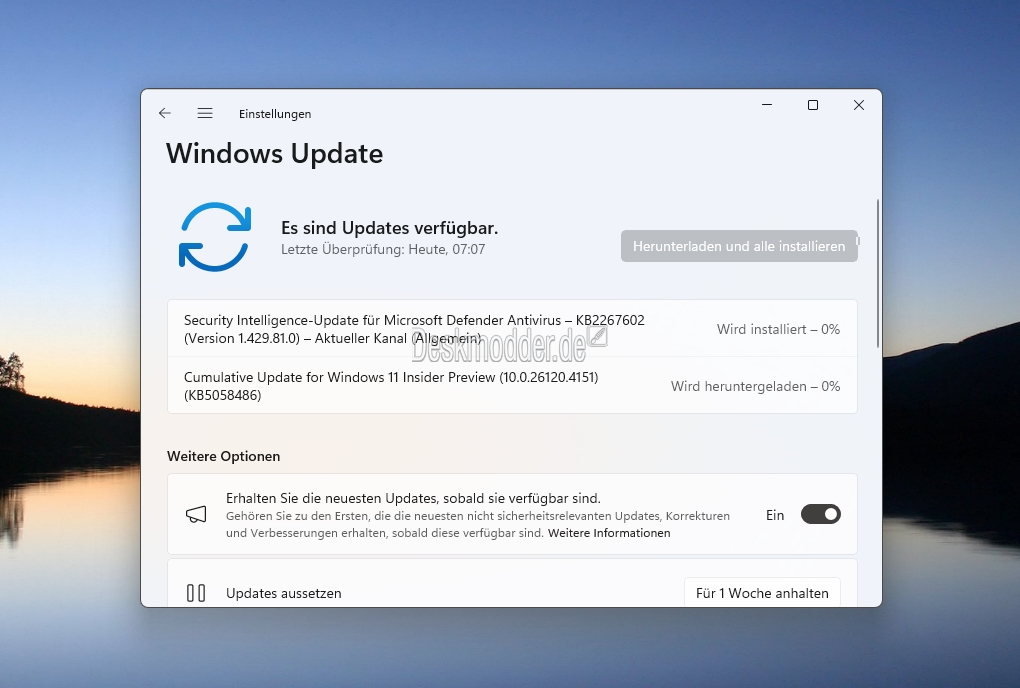Click the Windows Update page heading
Image resolution: width=1020 pixels, height=688 pixels.
[x=275, y=154]
